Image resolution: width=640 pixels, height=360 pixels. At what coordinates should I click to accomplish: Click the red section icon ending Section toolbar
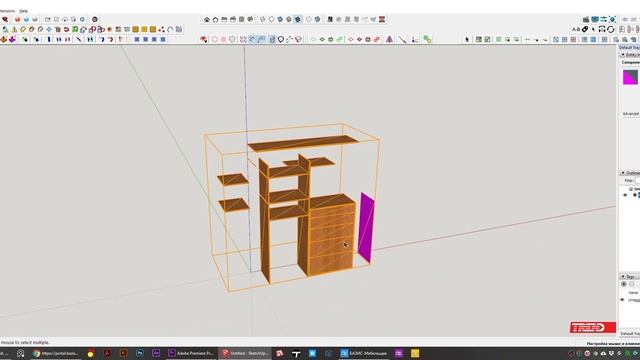click(x=382, y=20)
